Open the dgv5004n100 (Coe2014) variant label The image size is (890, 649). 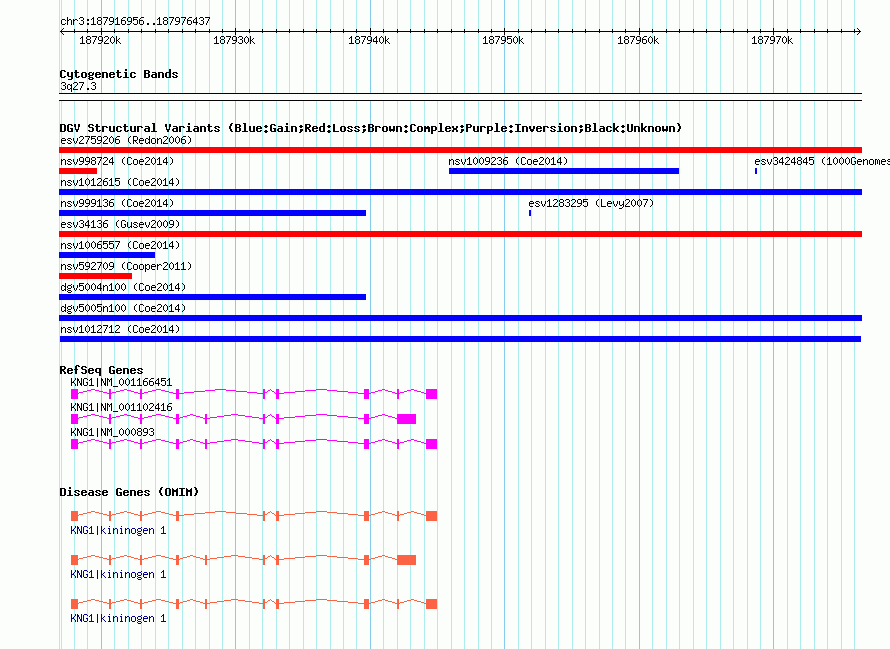pyautogui.click(x=123, y=287)
